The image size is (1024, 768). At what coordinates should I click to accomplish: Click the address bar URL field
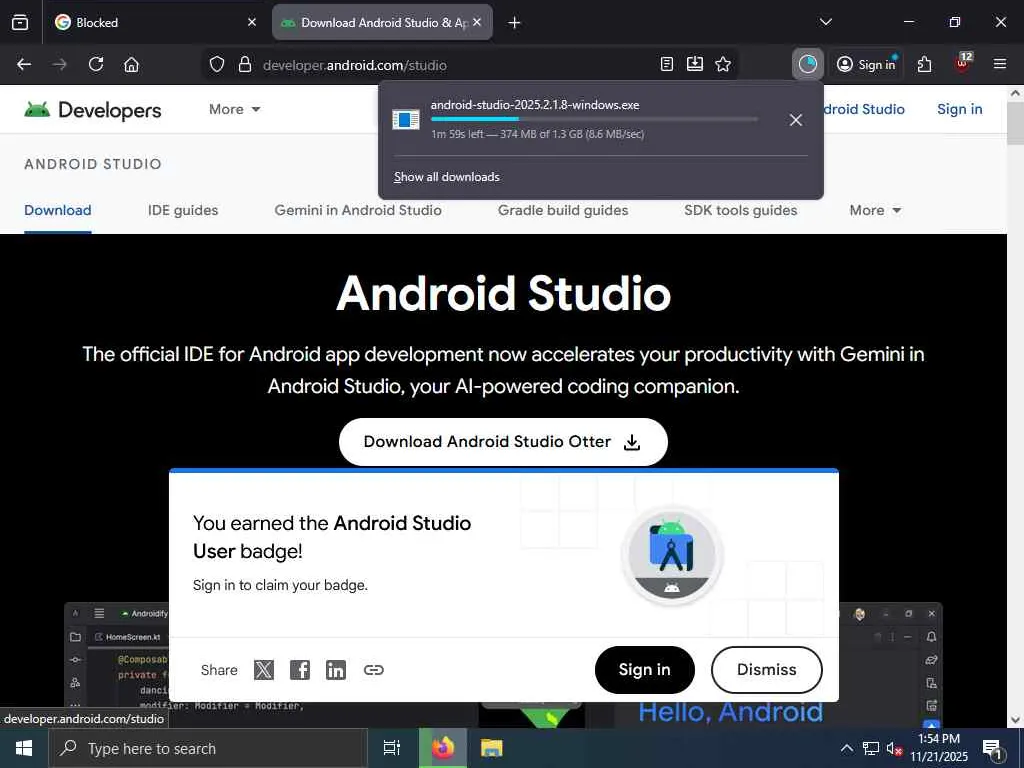tap(457, 65)
